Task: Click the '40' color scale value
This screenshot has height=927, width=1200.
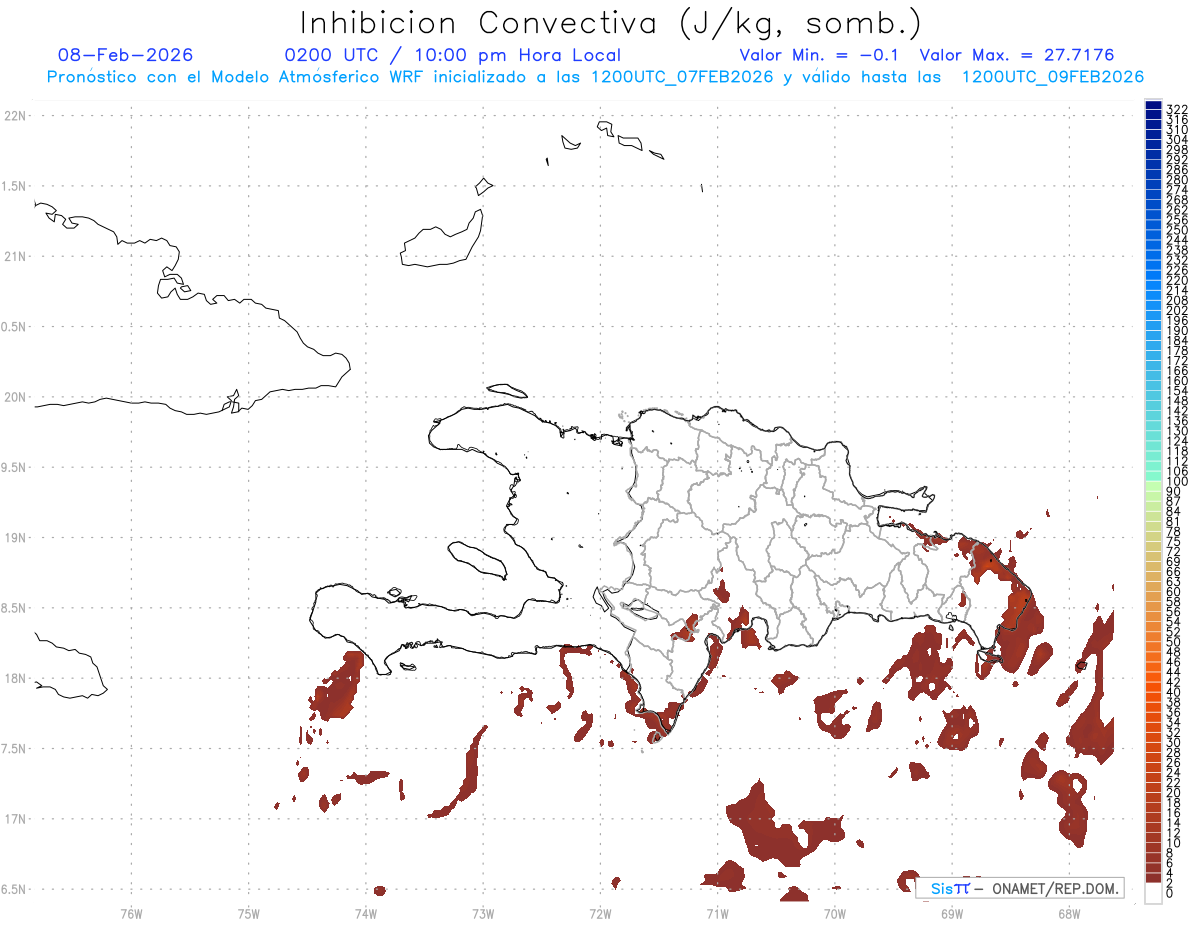Action: (1173, 692)
